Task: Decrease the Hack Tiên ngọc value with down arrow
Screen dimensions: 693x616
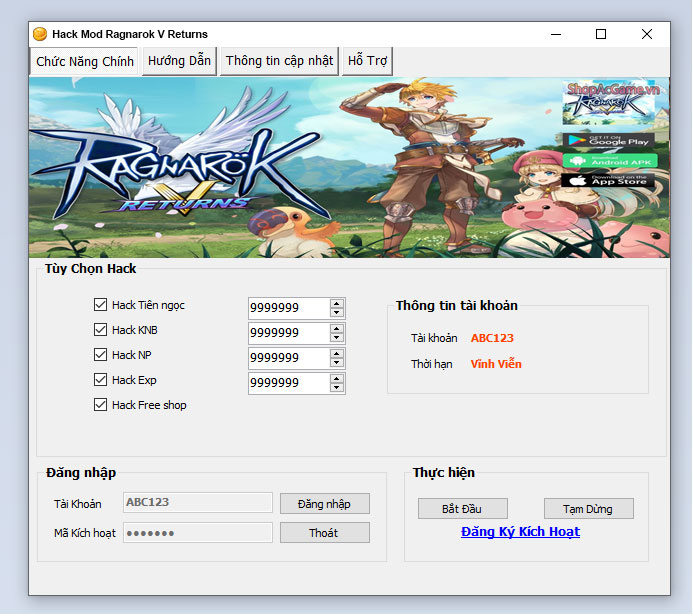Action: point(337,313)
